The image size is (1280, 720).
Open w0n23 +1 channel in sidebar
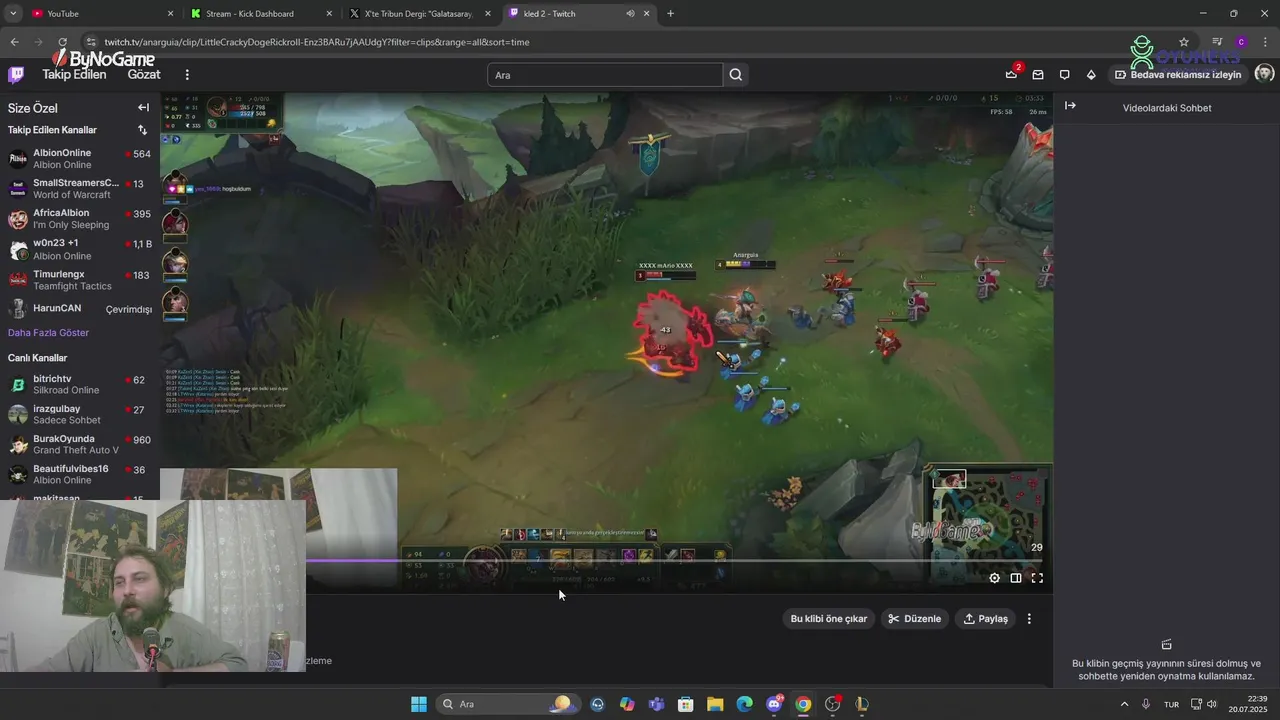pyautogui.click(x=80, y=249)
